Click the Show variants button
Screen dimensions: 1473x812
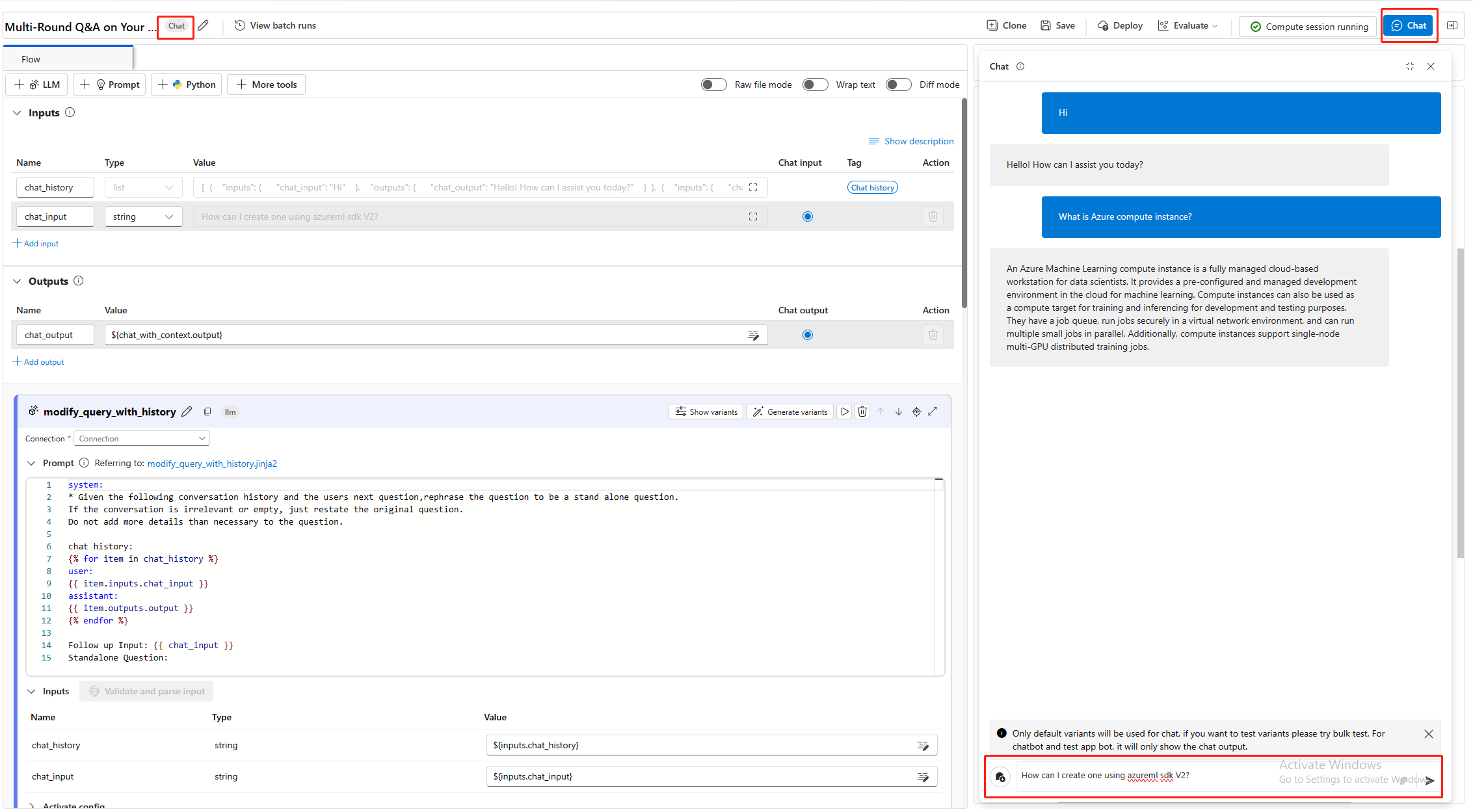[706, 412]
